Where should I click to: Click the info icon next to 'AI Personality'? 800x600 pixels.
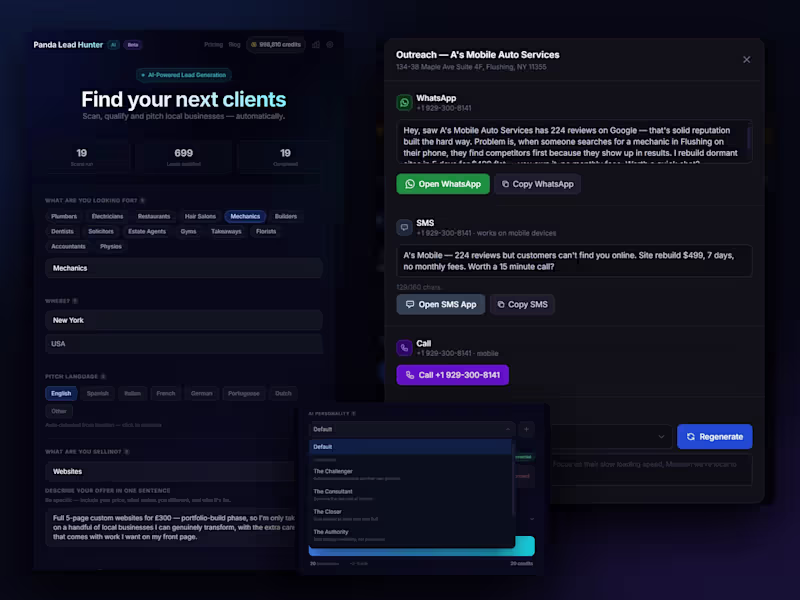(354, 414)
